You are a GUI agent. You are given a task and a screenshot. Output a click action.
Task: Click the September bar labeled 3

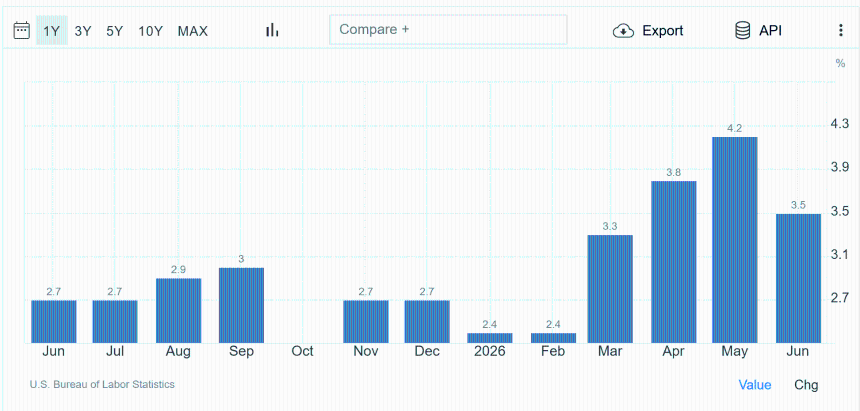[241, 305]
